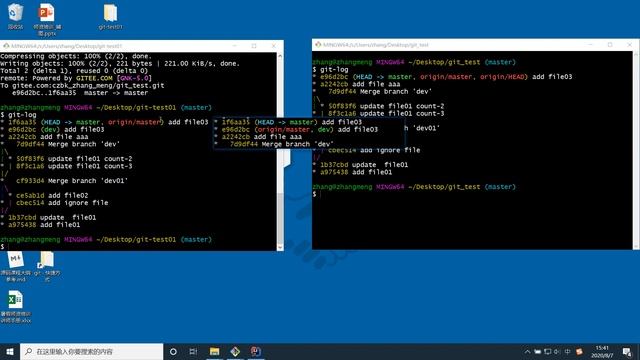Click '8f3c1a6 update file01 count-3' in right terminal
Image resolution: width=640 pixels, height=360 pixels.
386,113
